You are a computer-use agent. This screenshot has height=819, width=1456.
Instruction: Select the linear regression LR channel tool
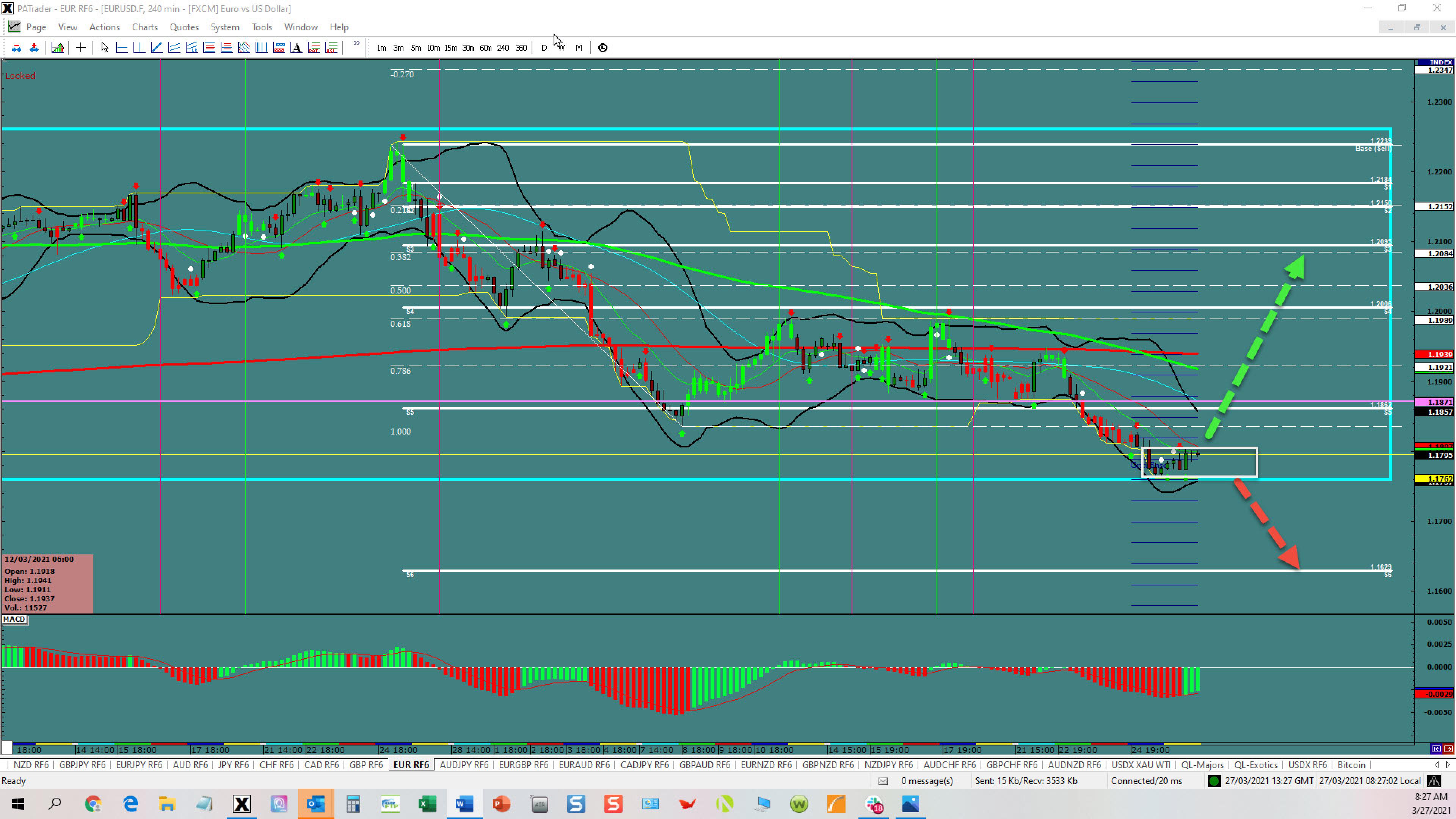191,48
